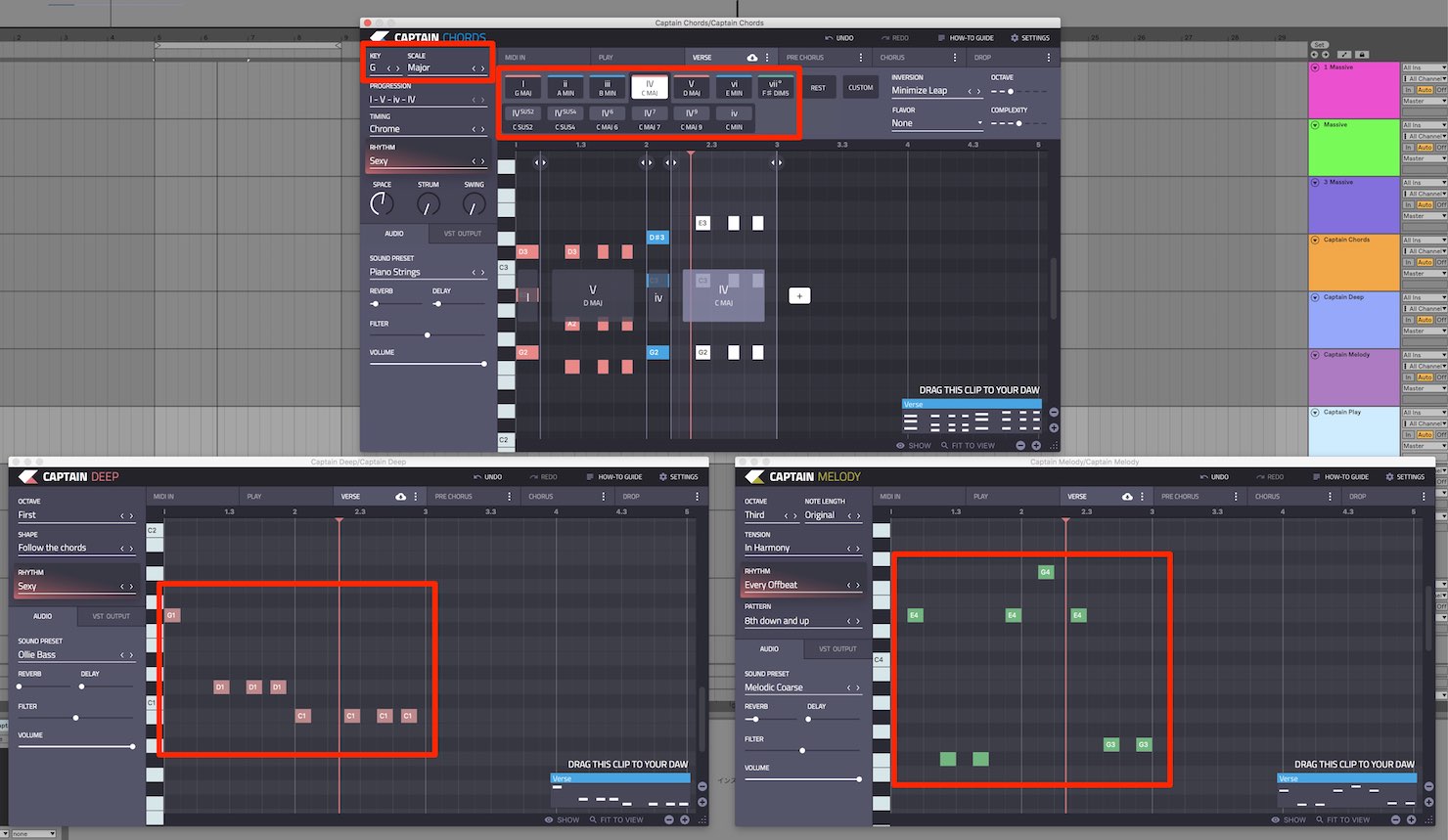Click Fit To View in Captain Melody
Screen dimensions: 1448x840
click(1342, 820)
